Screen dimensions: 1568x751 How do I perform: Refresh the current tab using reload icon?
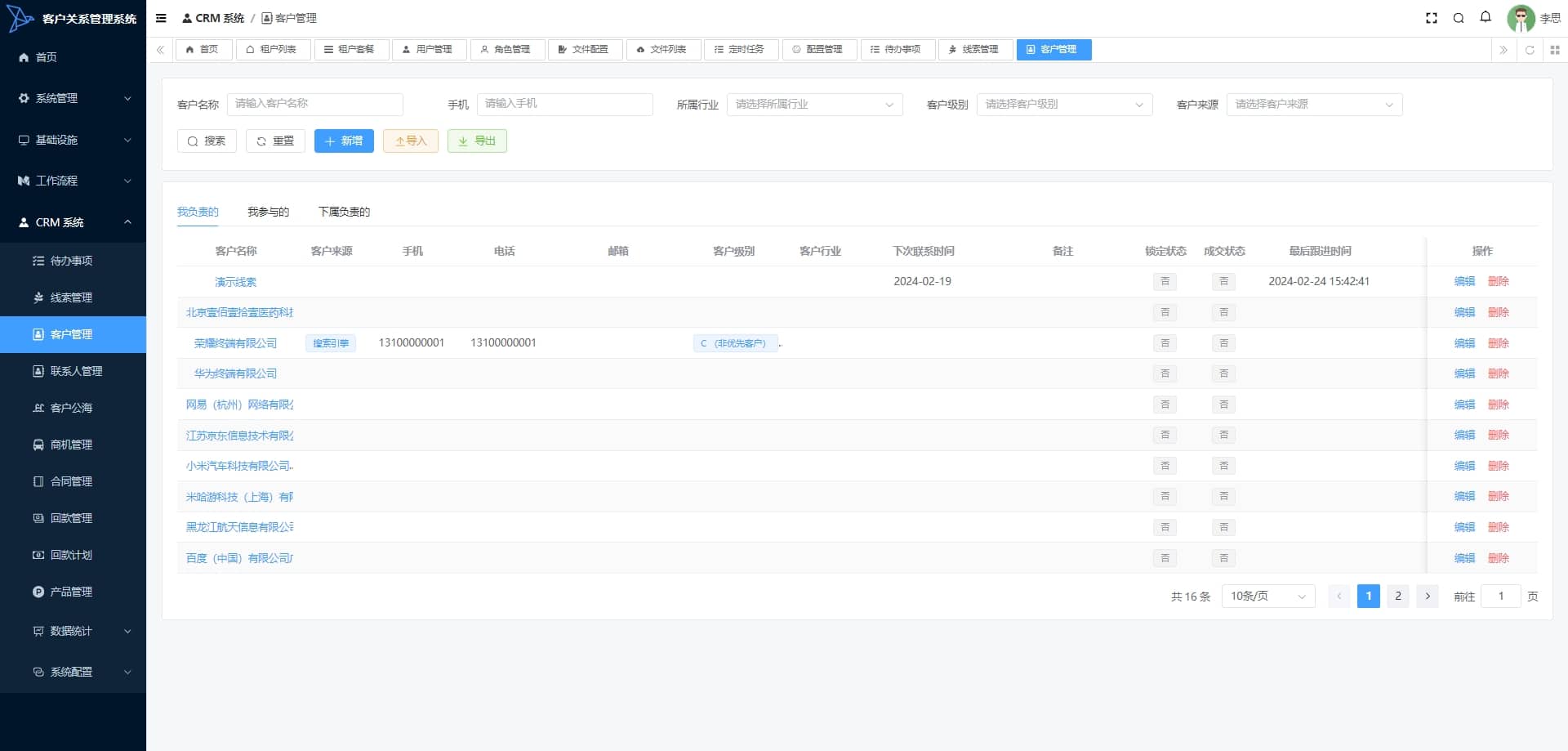[x=1530, y=50]
